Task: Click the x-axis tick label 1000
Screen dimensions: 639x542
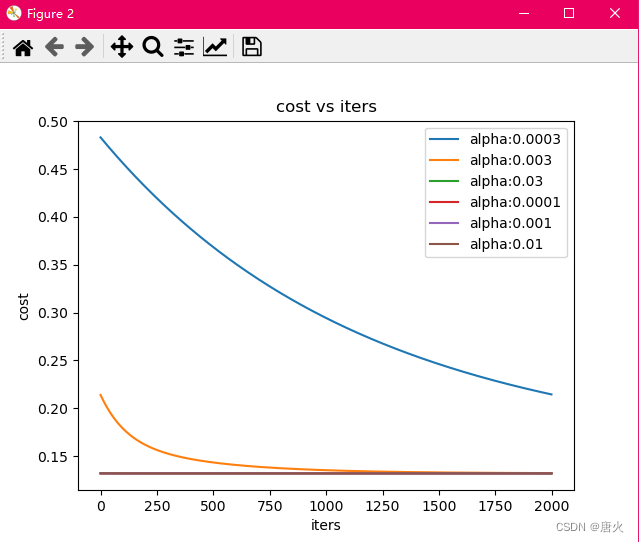Action: 326,506
